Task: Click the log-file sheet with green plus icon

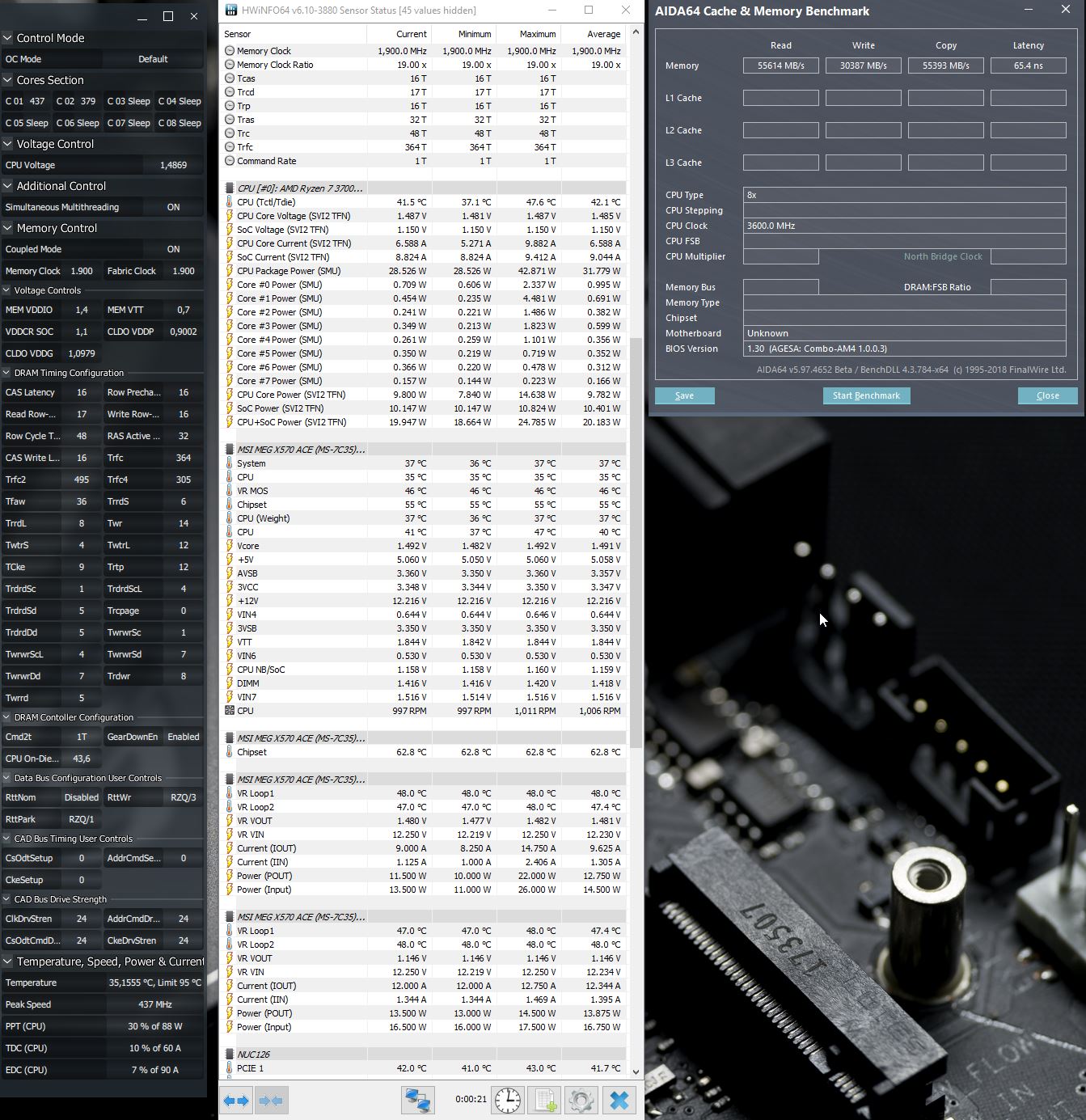Action: [545, 1101]
